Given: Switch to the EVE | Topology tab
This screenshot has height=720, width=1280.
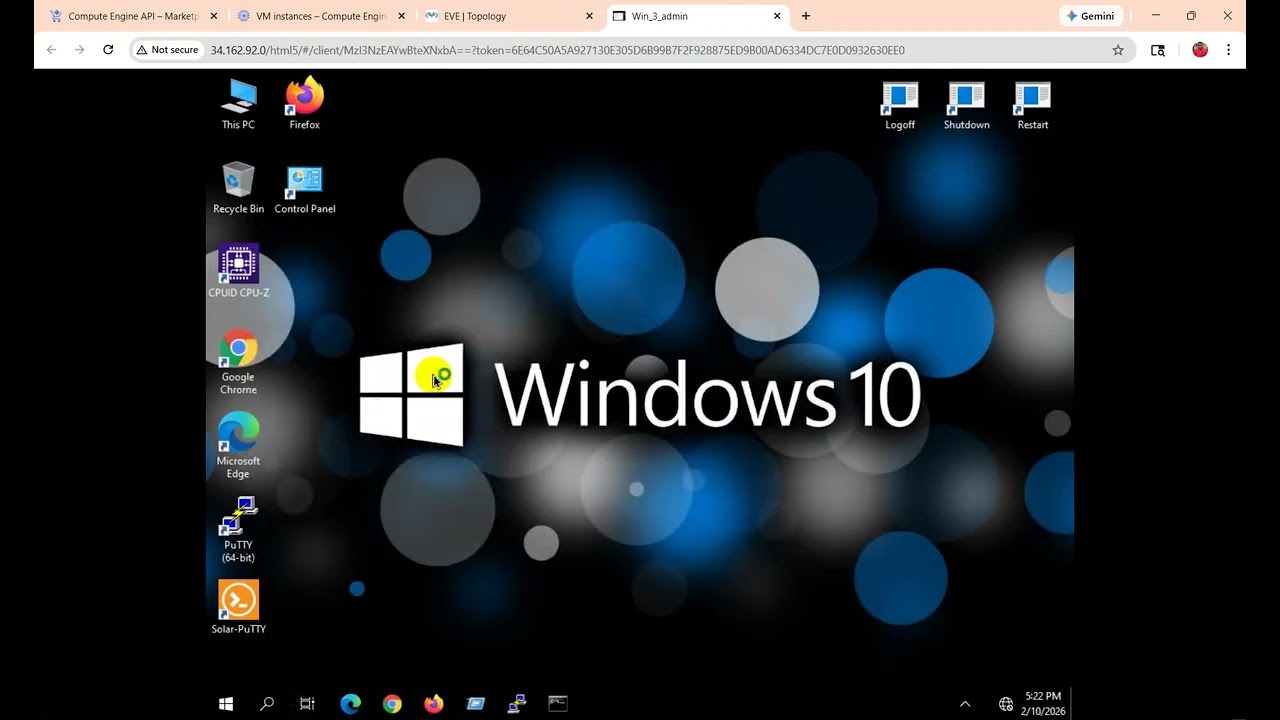Looking at the screenshot, I should [x=508, y=16].
